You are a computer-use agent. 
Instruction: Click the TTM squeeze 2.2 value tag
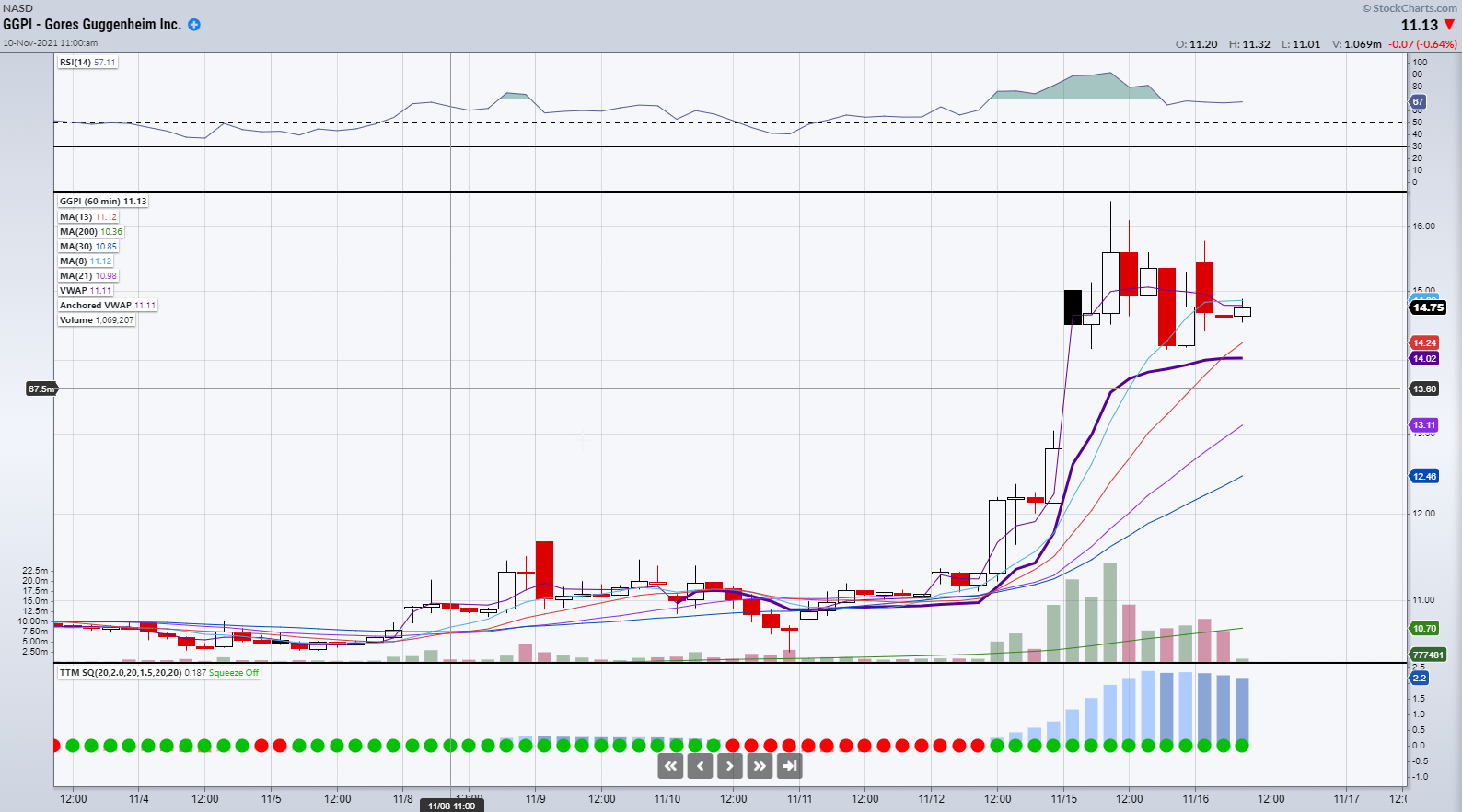pos(1419,678)
